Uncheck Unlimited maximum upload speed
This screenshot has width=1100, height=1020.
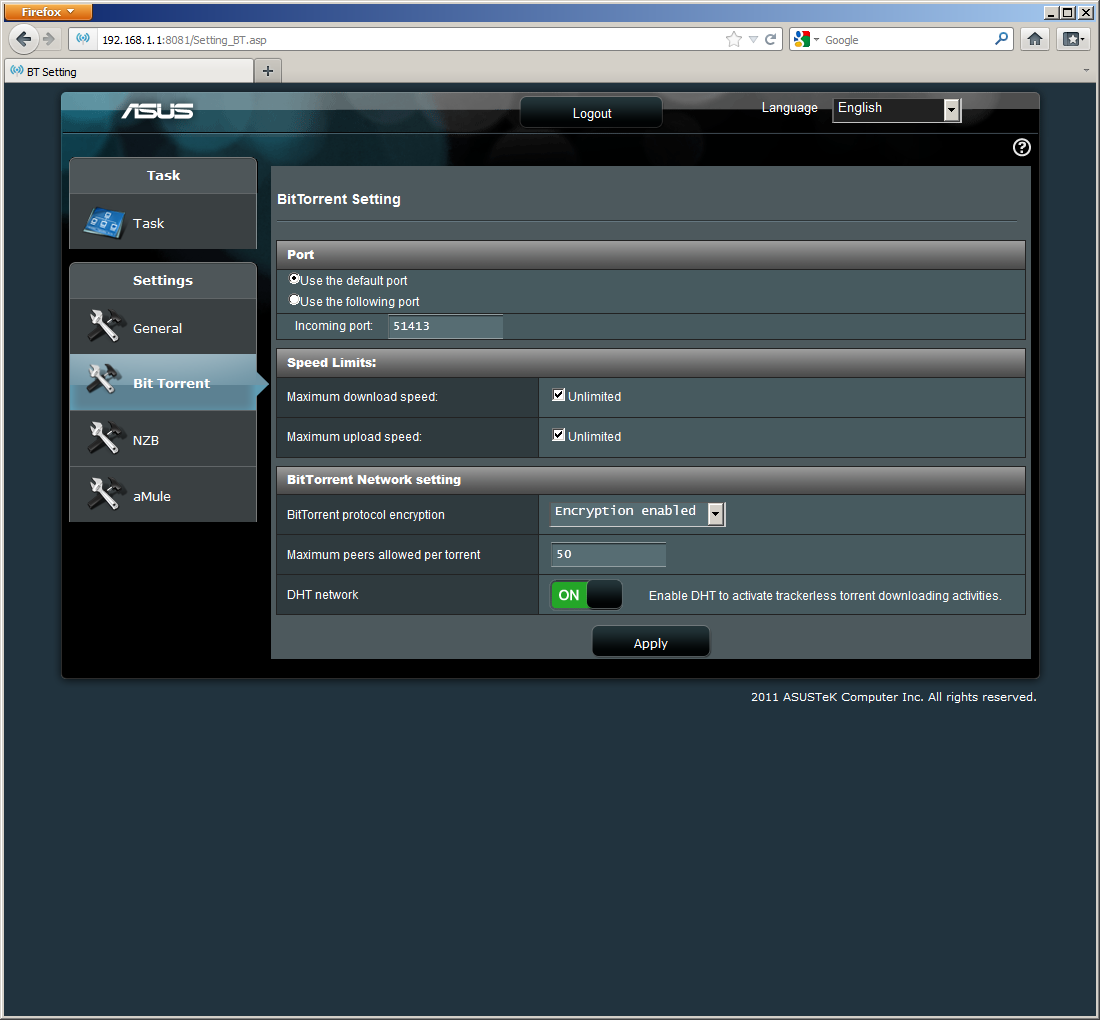[559, 435]
